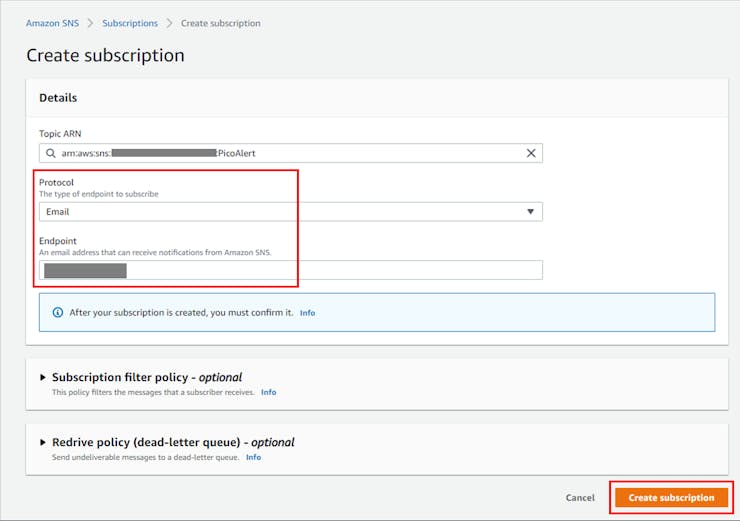
Task: Open Info link for Redrive policy
Action: coord(253,457)
